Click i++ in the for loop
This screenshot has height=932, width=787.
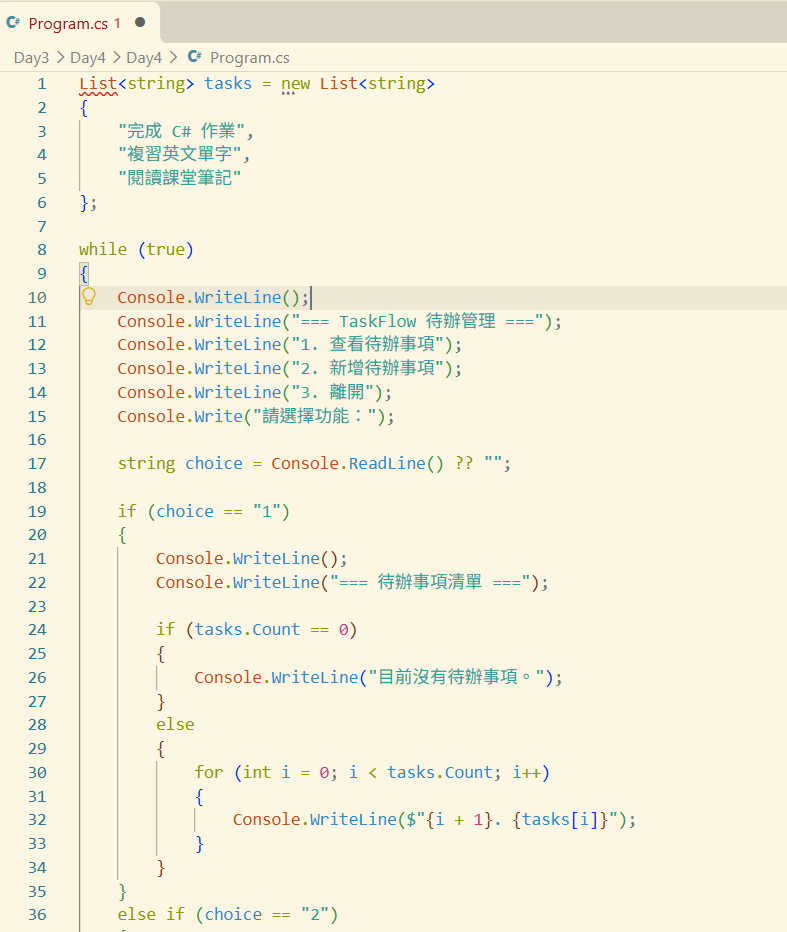pyautogui.click(x=527, y=772)
